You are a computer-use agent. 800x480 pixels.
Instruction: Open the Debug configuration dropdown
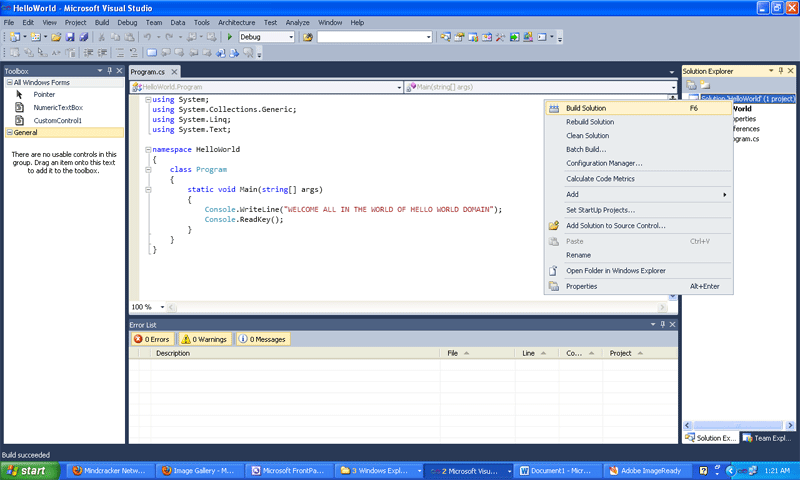290,37
